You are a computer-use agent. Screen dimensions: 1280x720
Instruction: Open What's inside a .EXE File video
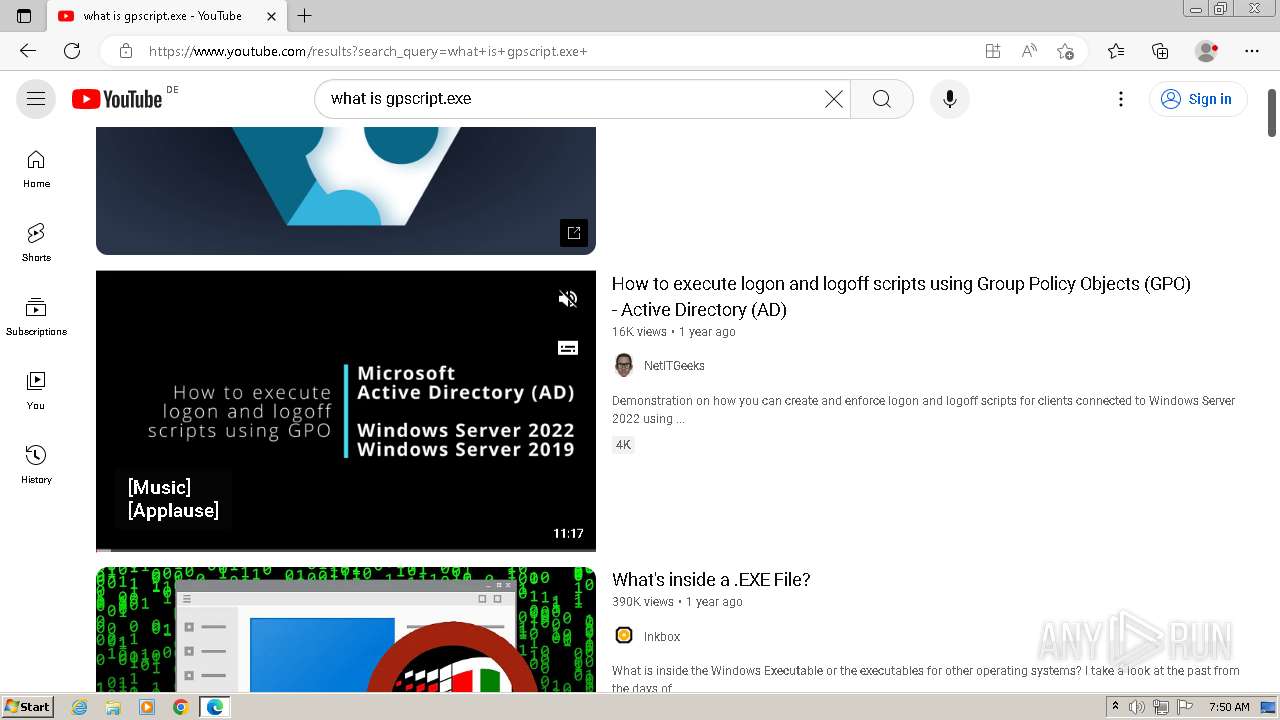[x=711, y=580]
